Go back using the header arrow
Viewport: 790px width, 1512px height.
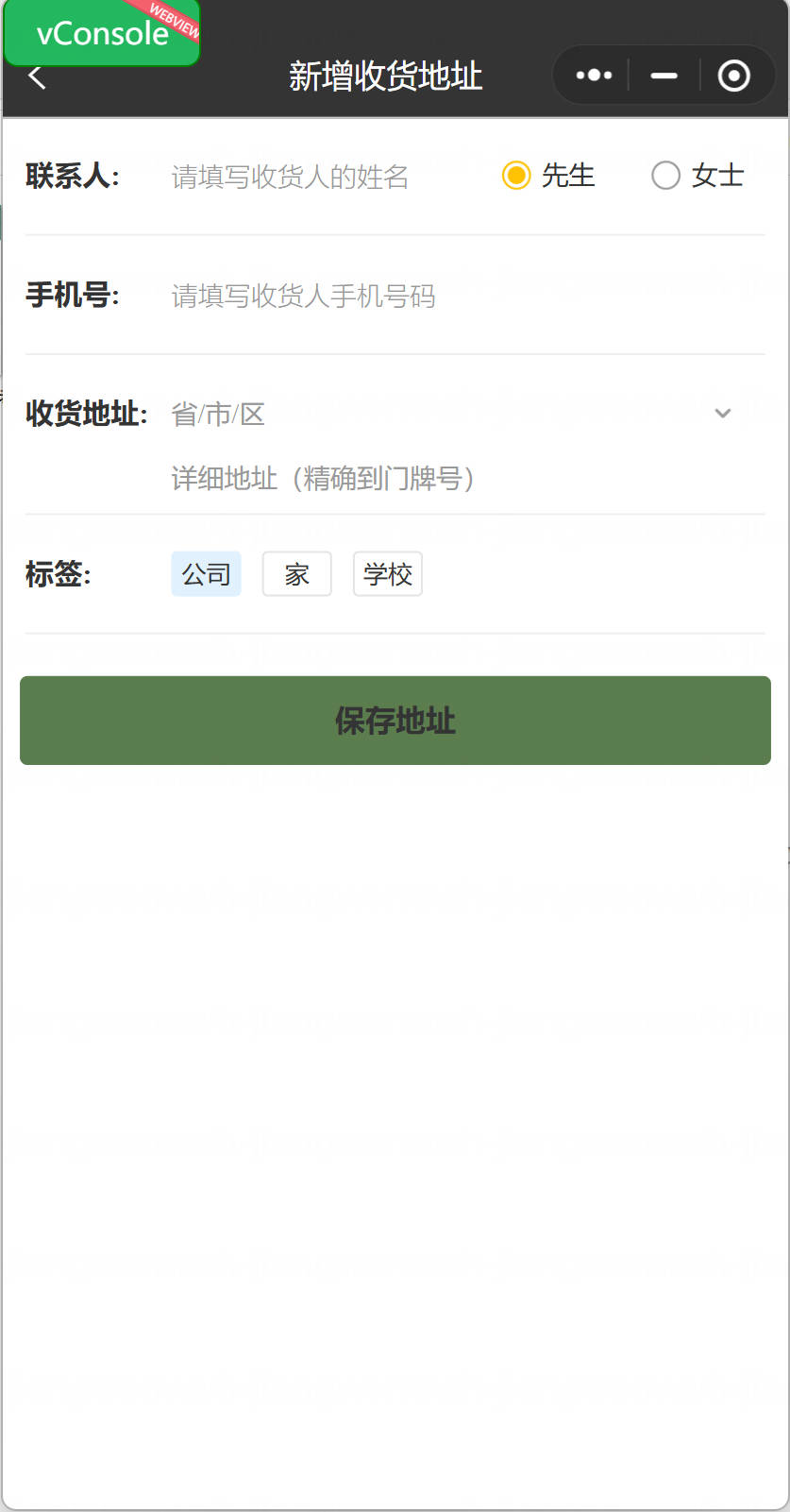coord(37,76)
